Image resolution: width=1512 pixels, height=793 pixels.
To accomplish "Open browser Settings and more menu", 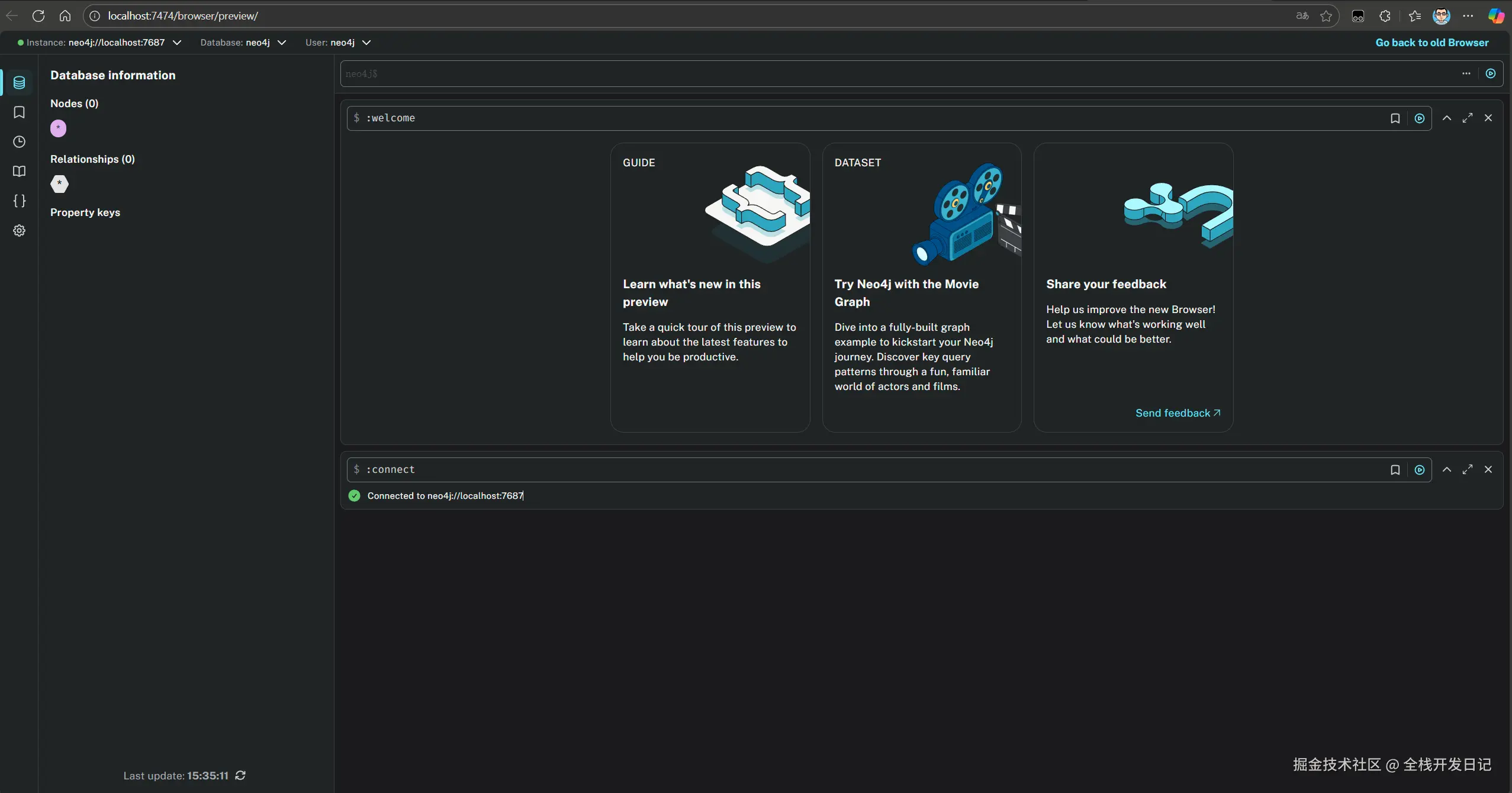I will [1468, 16].
